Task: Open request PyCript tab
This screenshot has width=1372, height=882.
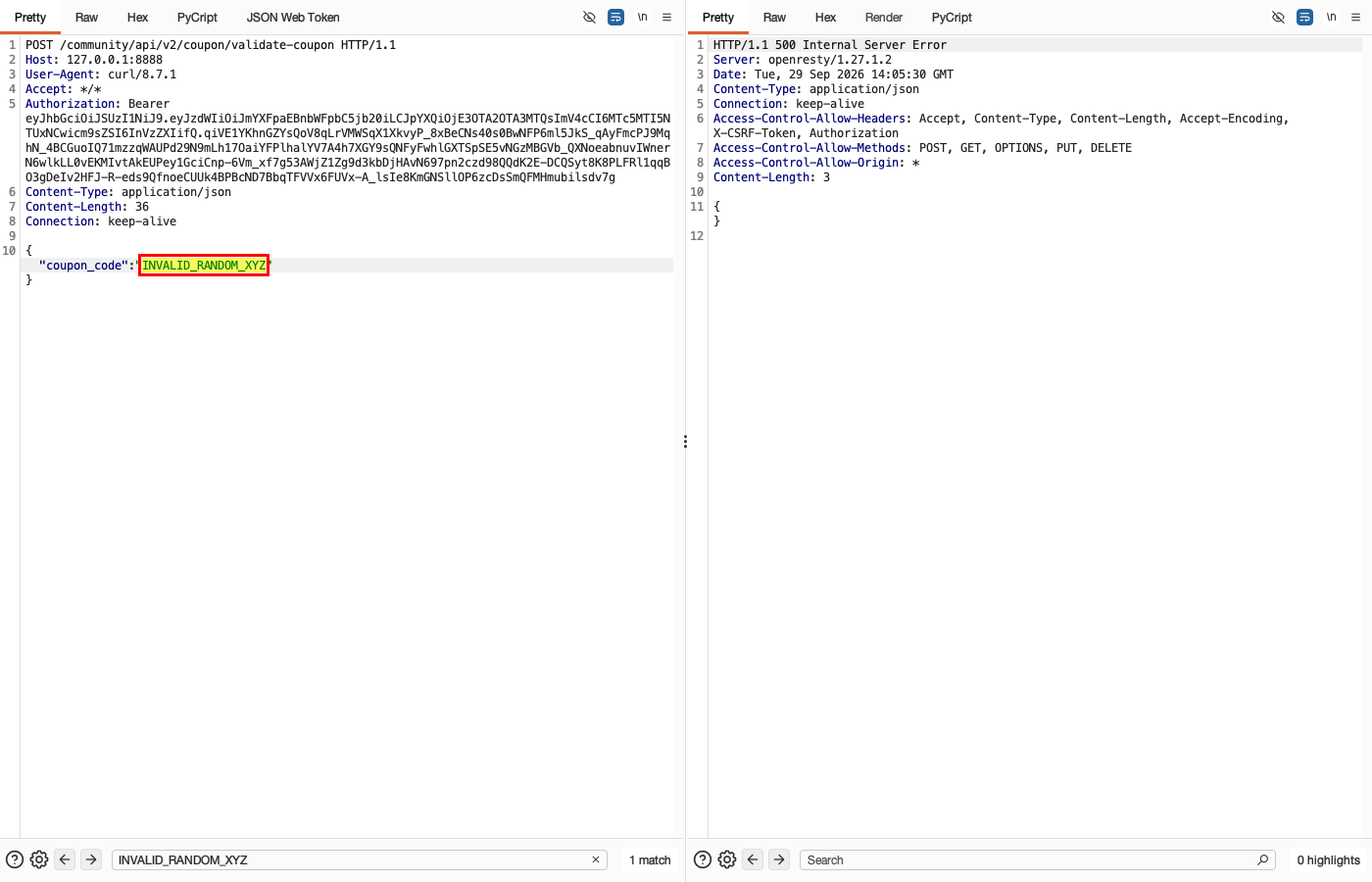Action: point(197,18)
